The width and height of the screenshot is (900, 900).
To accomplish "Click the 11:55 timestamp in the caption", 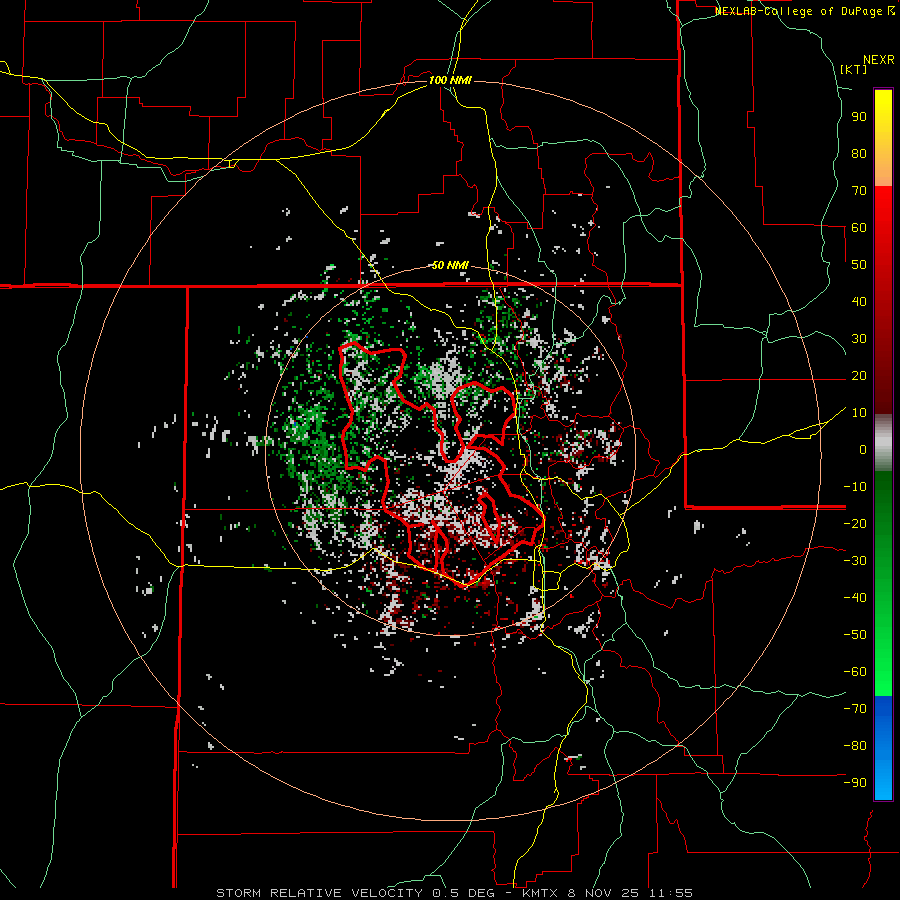I will 671,893.
